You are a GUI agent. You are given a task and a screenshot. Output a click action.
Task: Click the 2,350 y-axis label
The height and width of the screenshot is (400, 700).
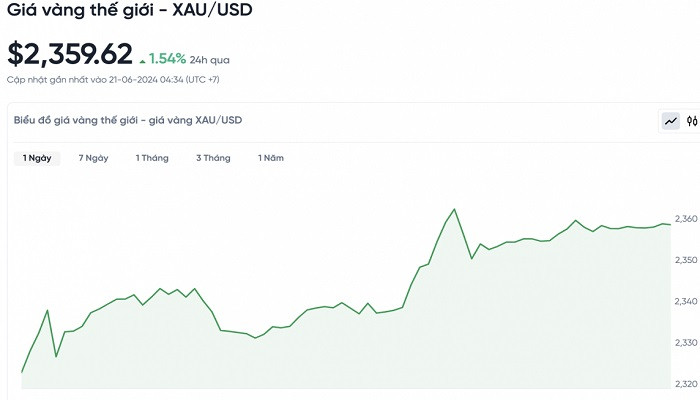coord(686,260)
